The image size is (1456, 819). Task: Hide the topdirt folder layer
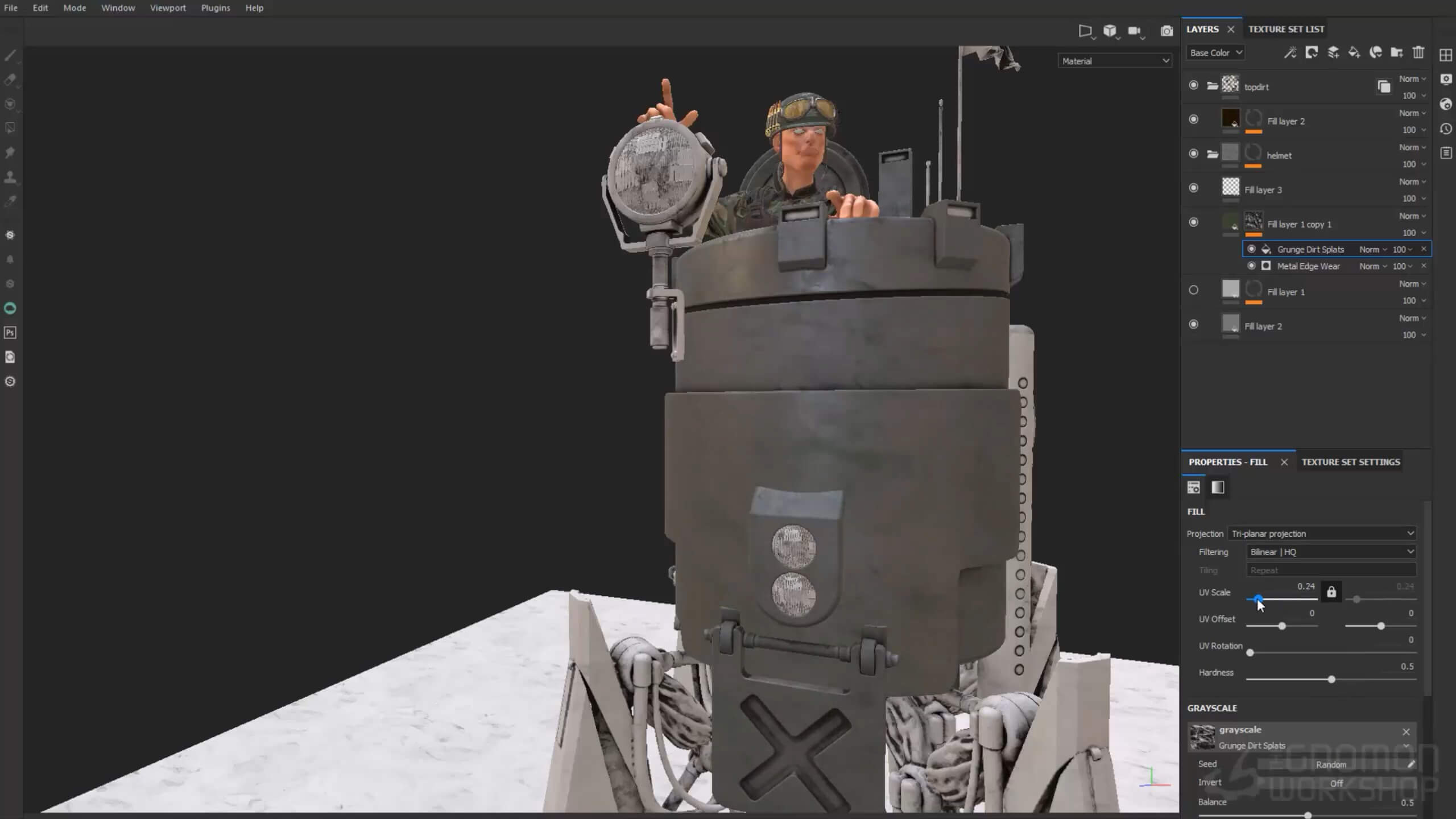click(1193, 85)
